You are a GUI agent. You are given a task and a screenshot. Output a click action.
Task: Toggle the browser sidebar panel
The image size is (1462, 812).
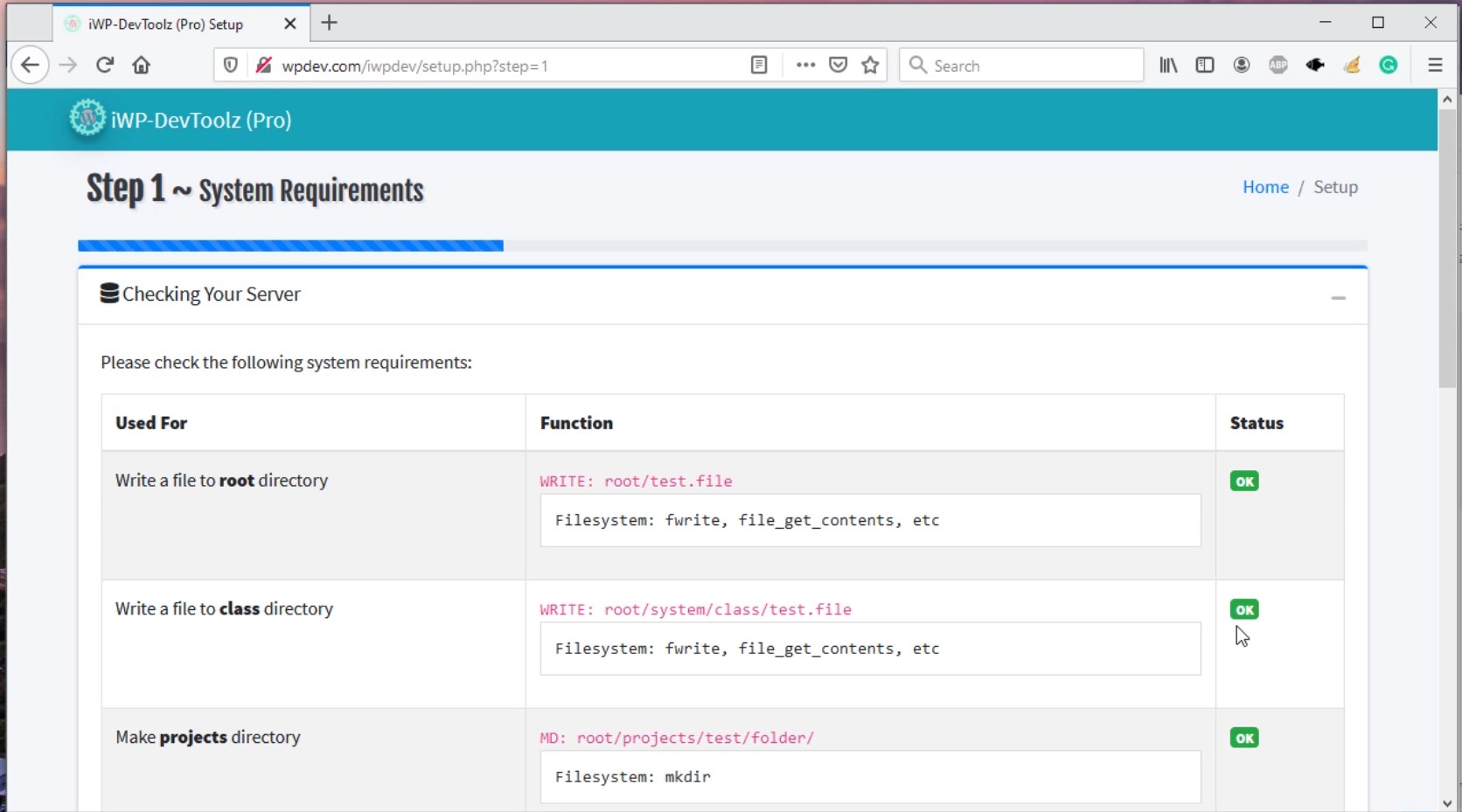pyautogui.click(x=1205, y=66)
